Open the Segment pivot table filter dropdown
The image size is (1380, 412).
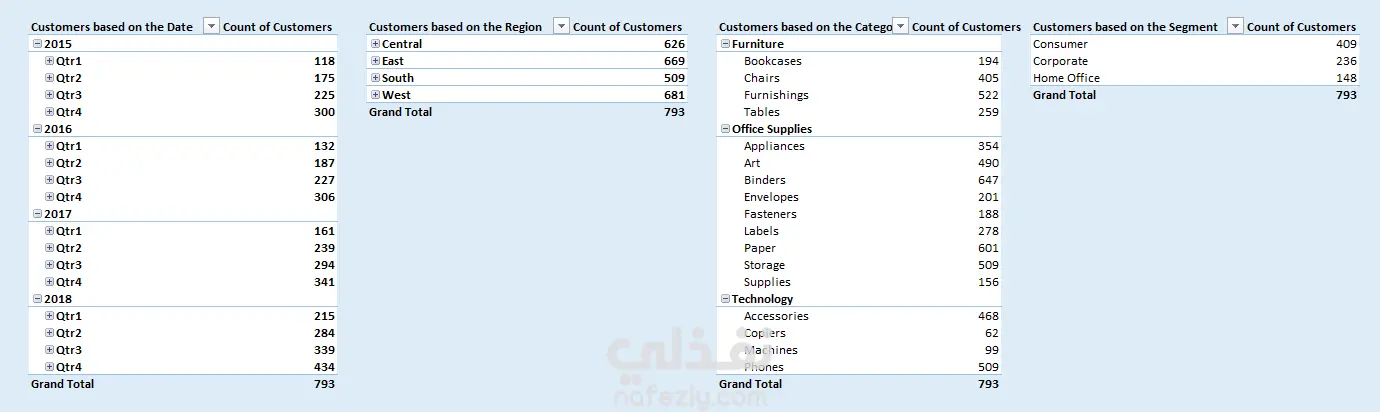(1235, 27)
